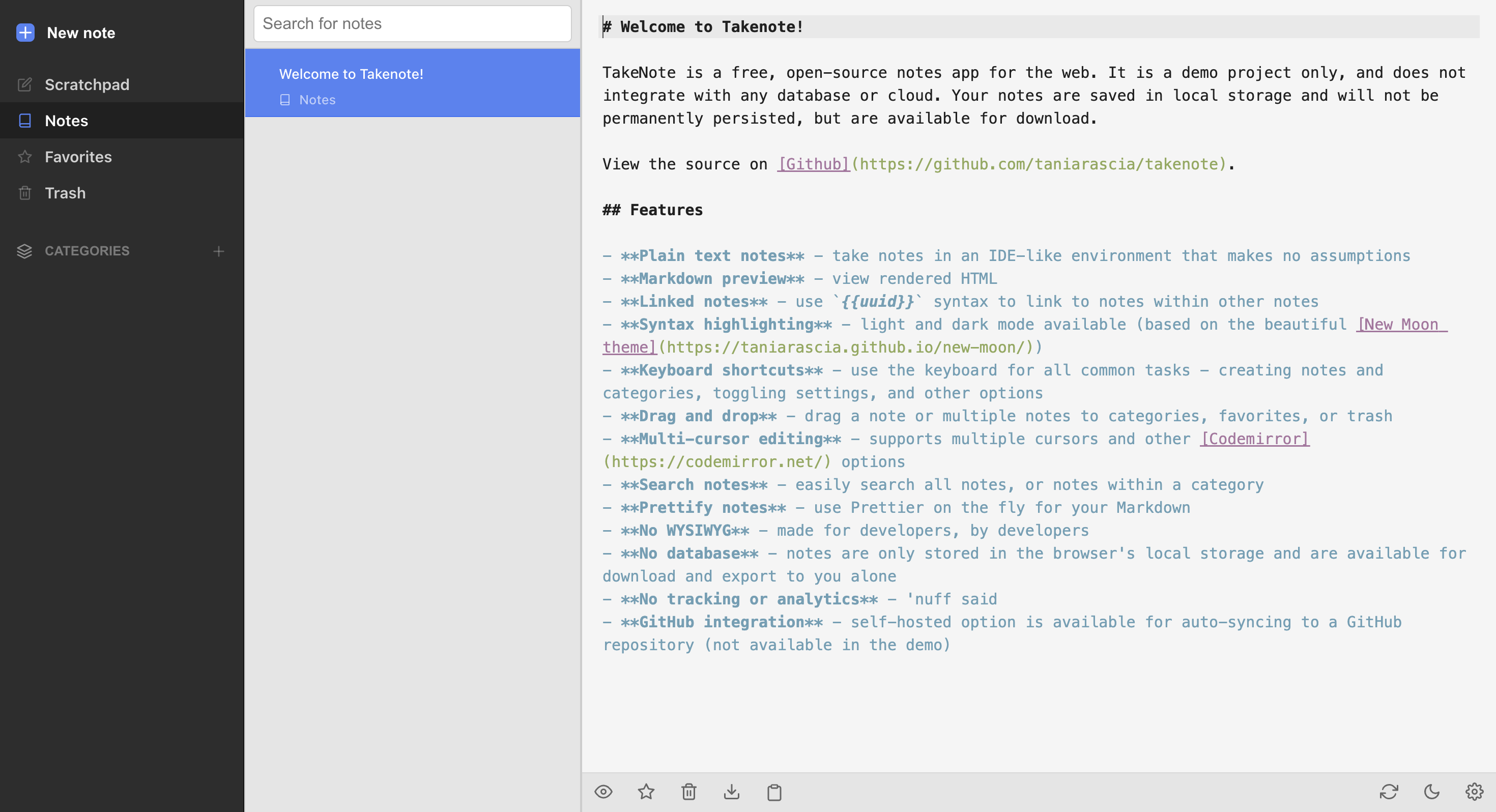The image size is (1496, 812).
Task: Select the Welcome to Takenote! note
Action: click(x=412, y=83)
